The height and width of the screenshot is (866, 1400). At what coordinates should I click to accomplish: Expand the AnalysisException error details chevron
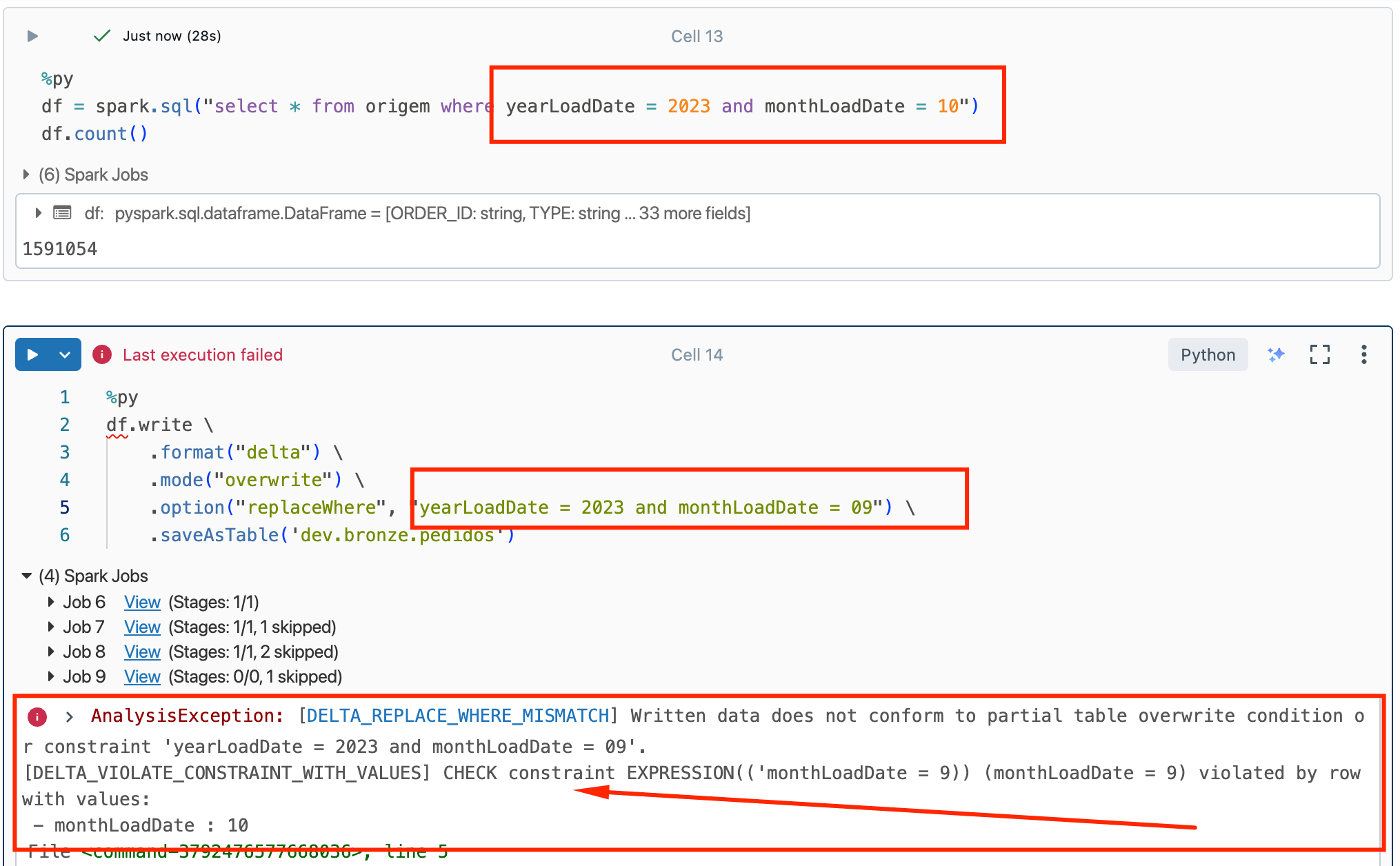(x=69, y=716)
